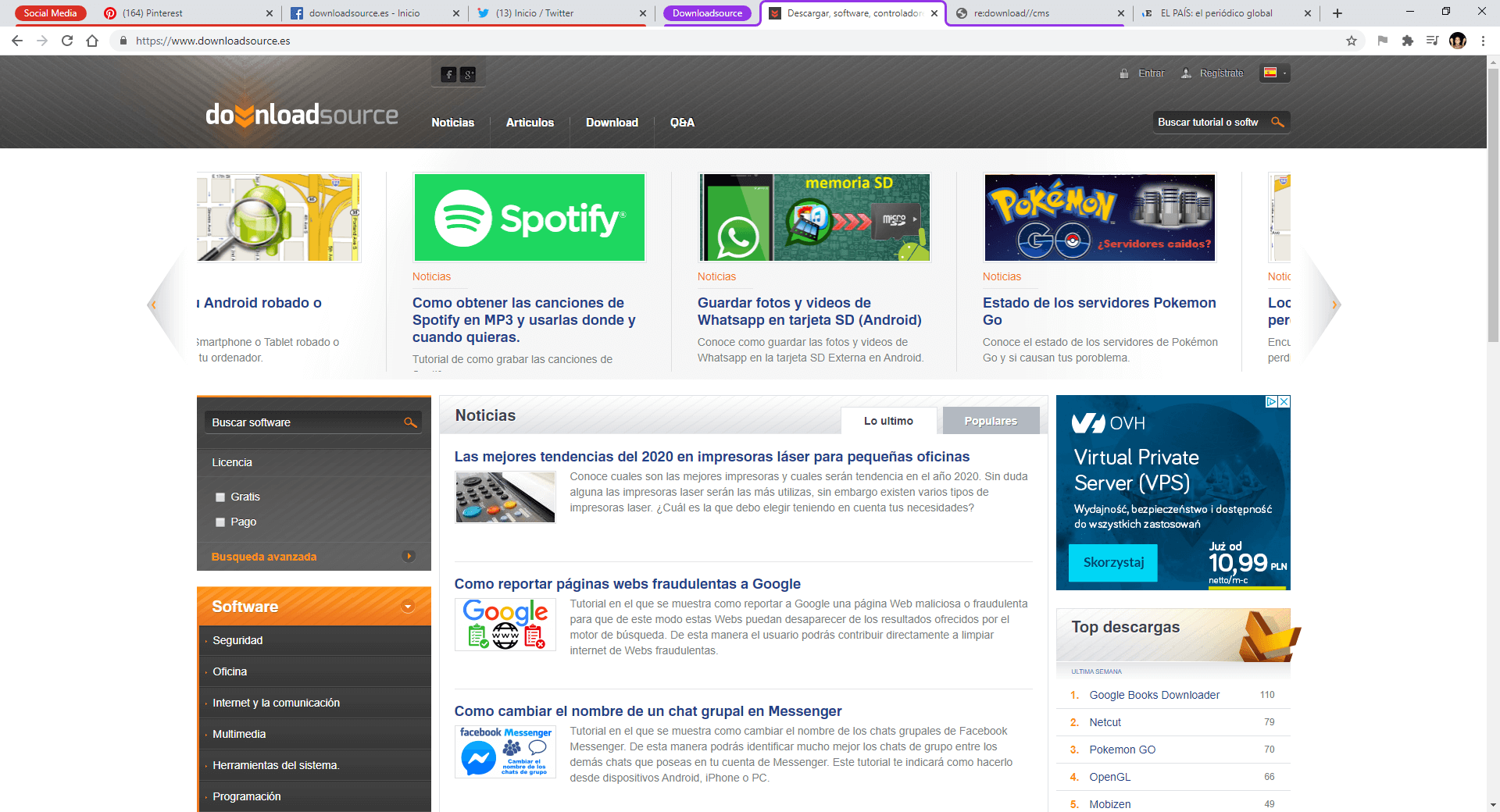Close the OVH ad with X icon

tap(1284, 401)
